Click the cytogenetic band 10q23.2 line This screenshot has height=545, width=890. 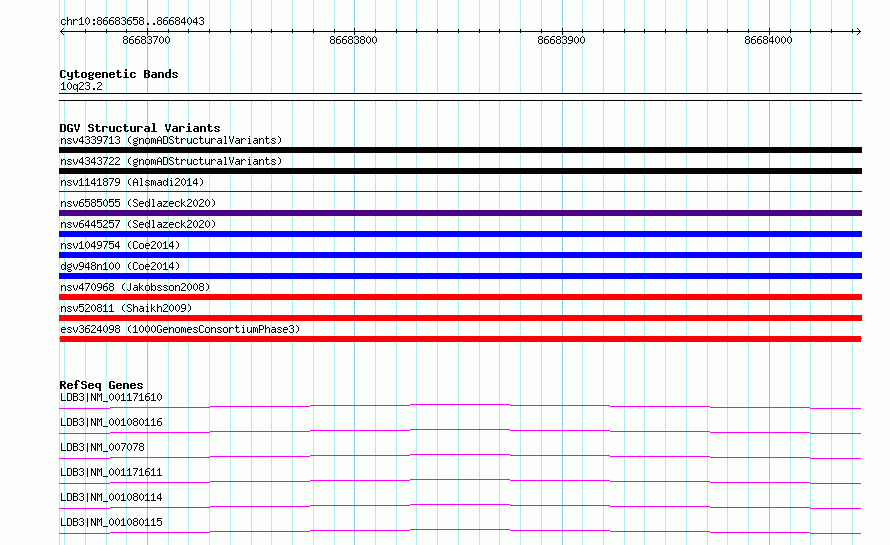[x=460, y=97]
